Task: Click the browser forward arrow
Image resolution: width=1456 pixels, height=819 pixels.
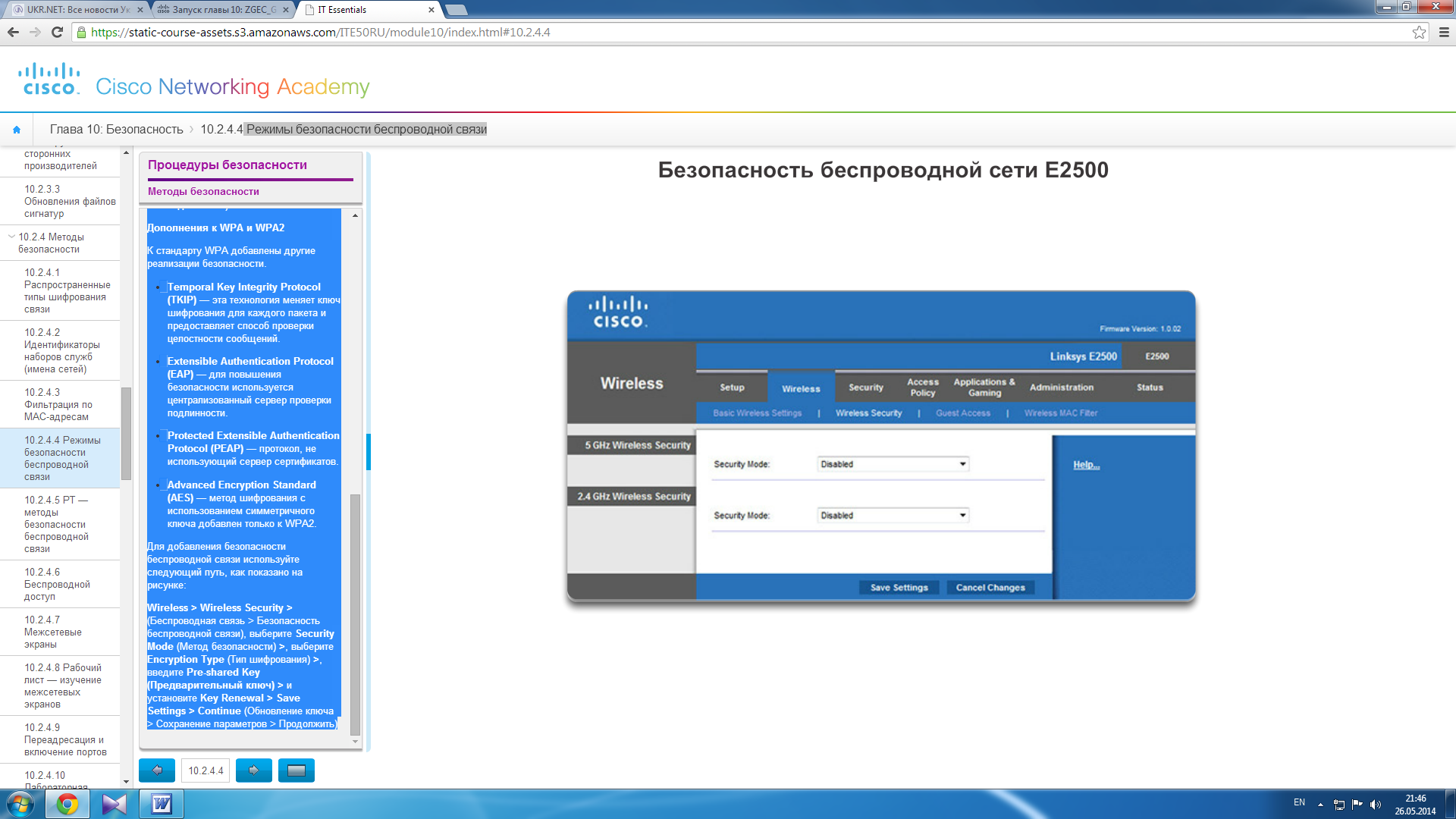Action: click(35, 32)
